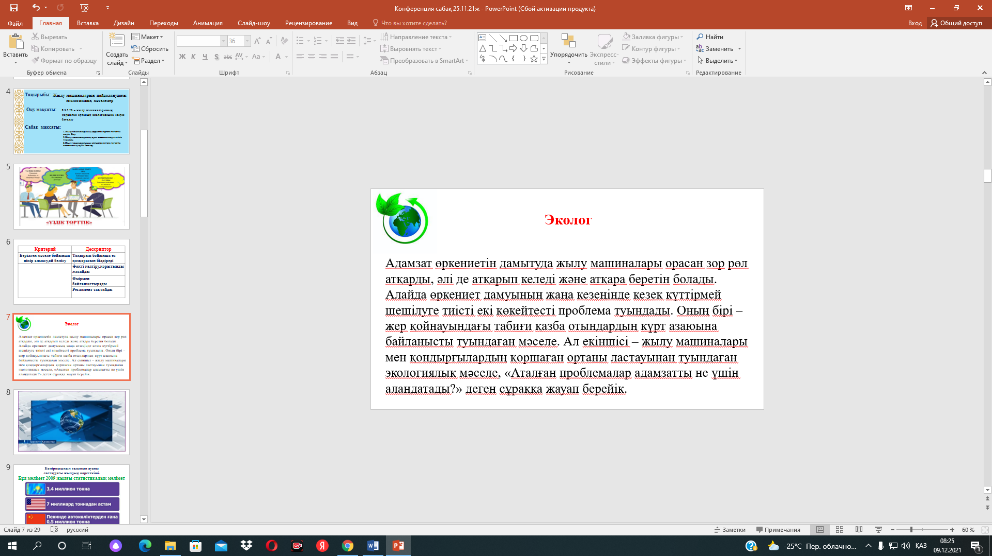Toggle bold (Ж) formatting
The width and height of the screenshot is (992, 556).
pos(182,59)
